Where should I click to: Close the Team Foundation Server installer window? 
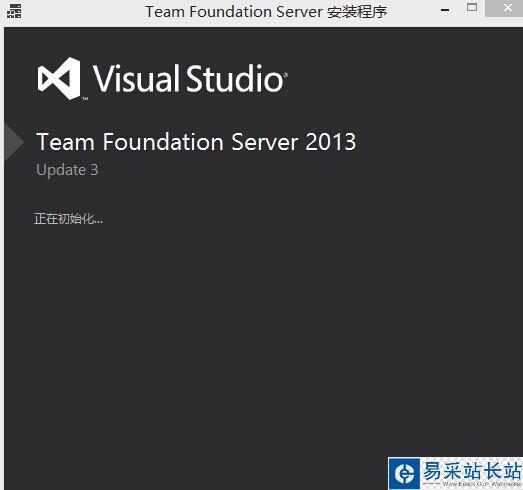[507, 8]
